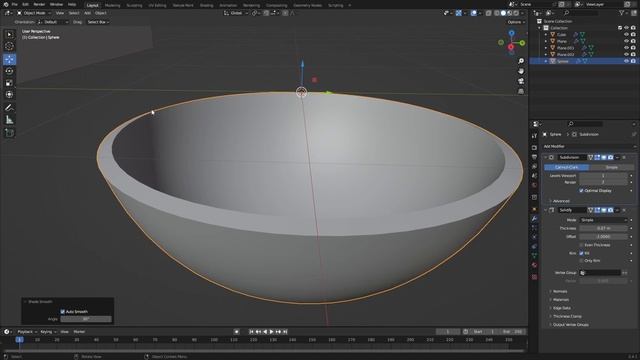Open the Object Mode dropdown

pyautogui.click(x=34, y=13)
